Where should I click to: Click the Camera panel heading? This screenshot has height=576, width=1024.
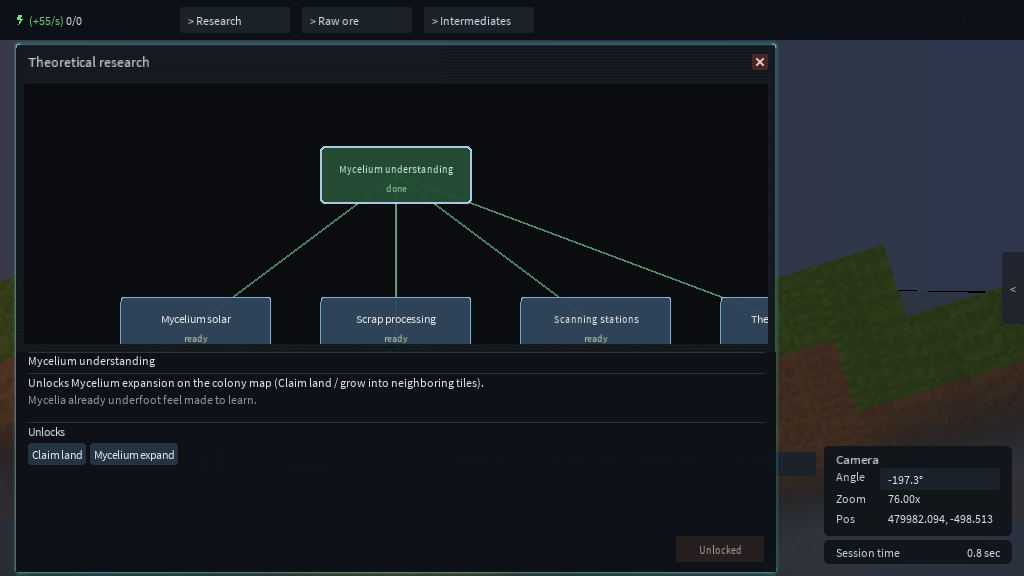pos(857,460)
